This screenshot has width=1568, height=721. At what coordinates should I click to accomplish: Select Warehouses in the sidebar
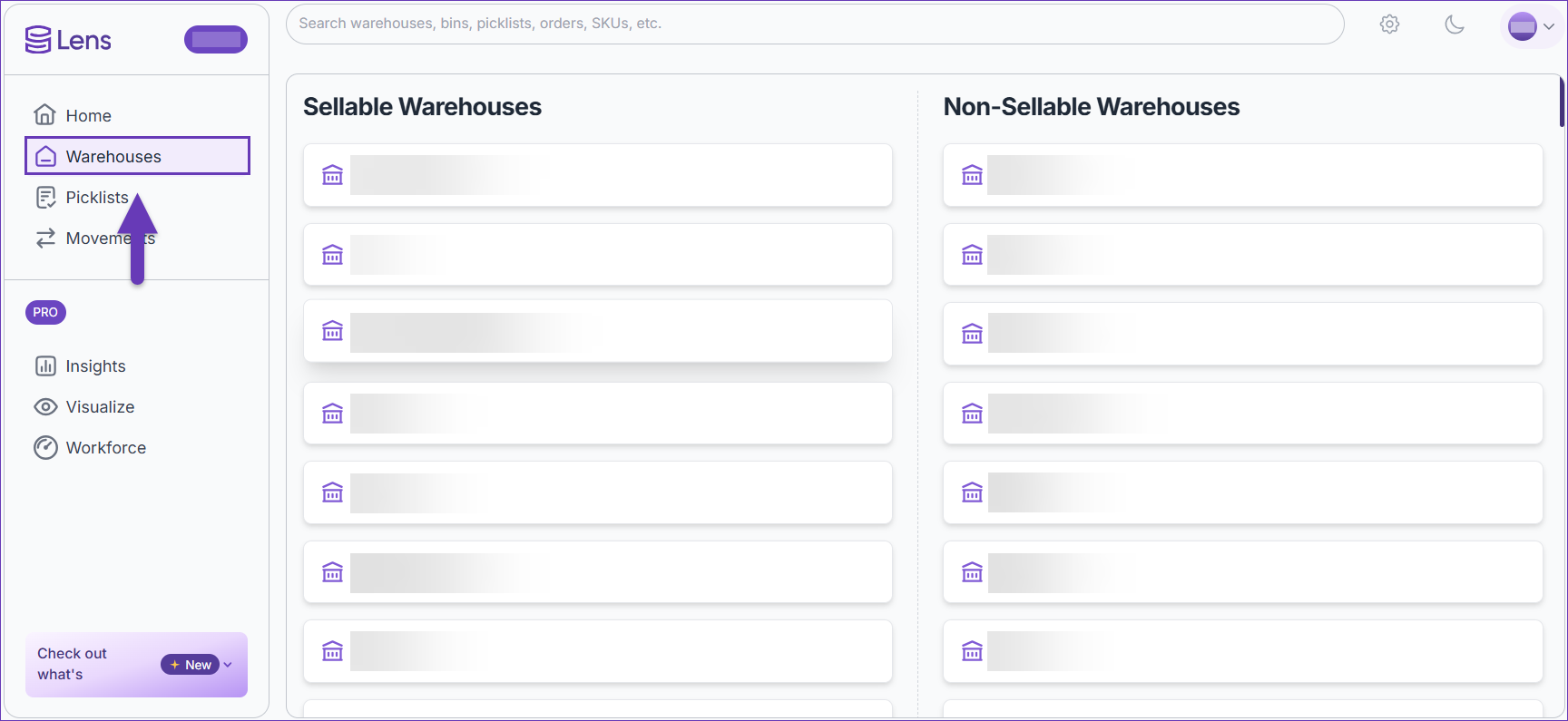tap(137, 156)
